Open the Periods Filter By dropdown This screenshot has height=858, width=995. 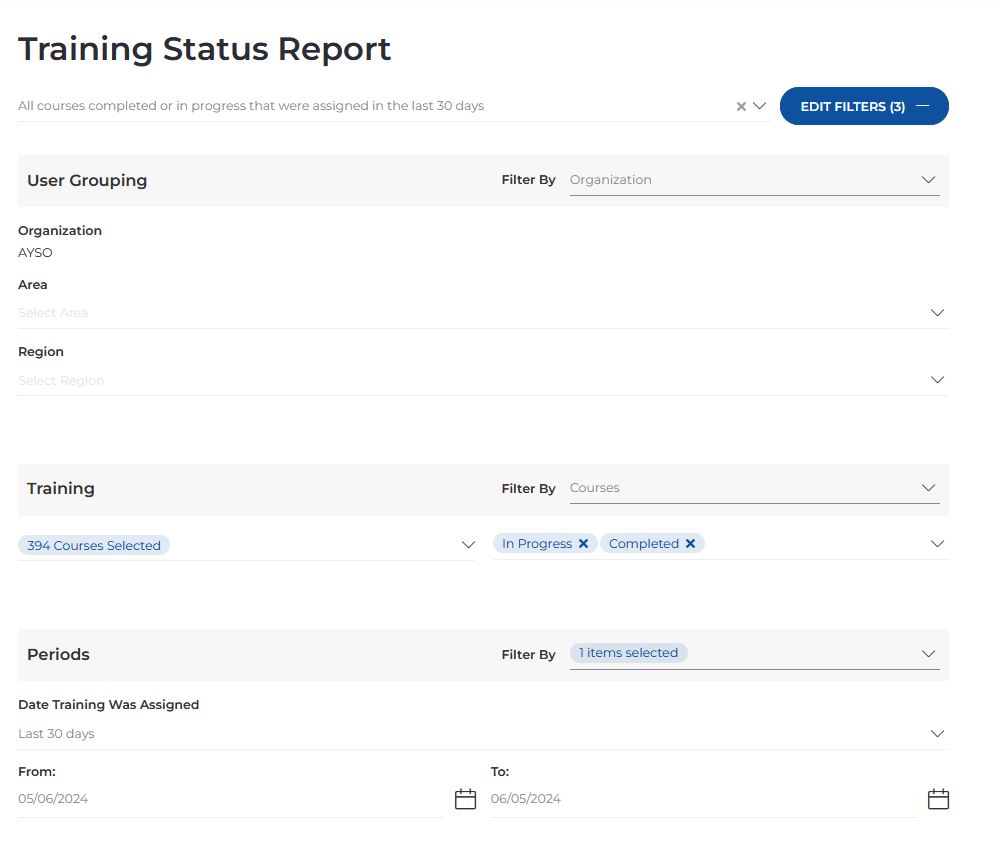[928, 654]
